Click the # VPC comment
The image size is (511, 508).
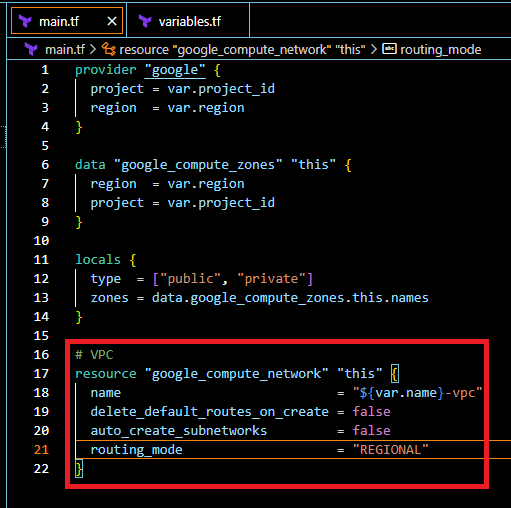[94, 355]
